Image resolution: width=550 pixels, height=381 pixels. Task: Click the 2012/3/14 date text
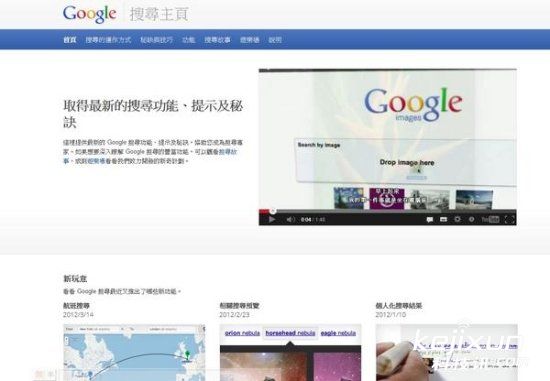coord(78,315)
